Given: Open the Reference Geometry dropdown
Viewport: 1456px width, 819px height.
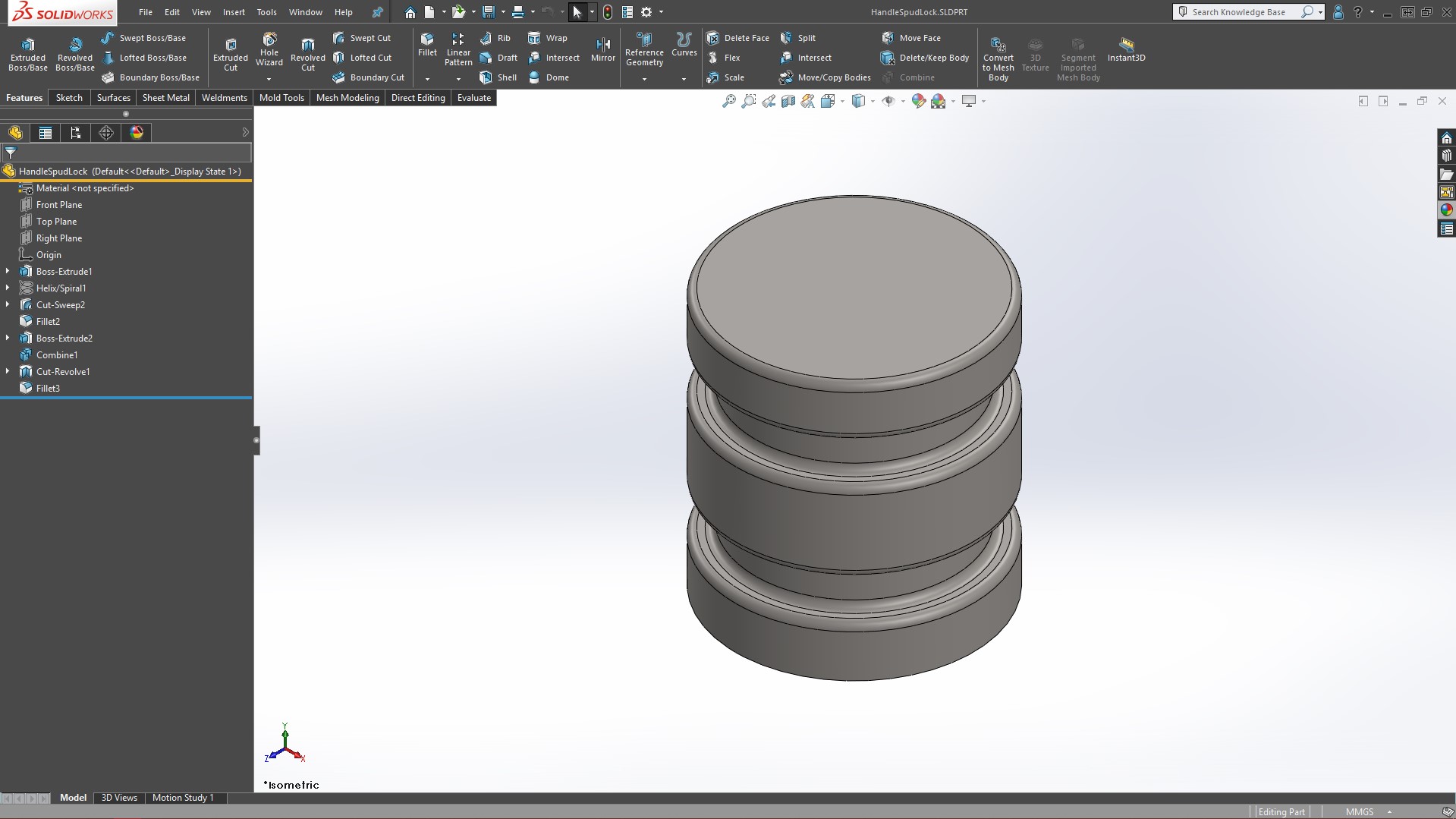Looking at the screenshot, I should pos(644,79).
